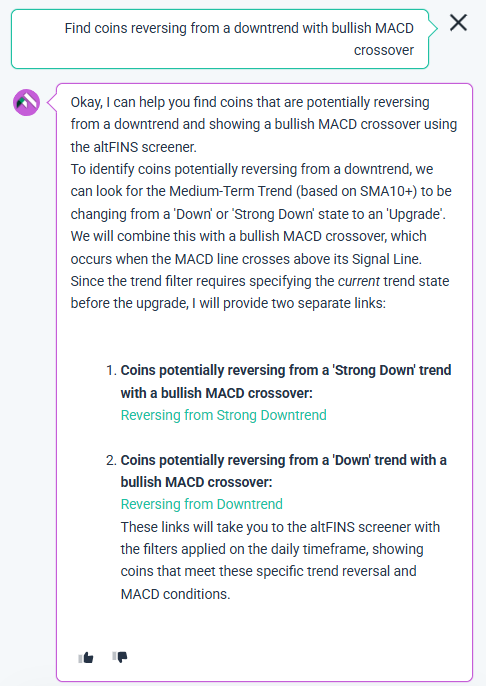
Task: Click the 'daily timeframe' closing paragraph
Action: (280, 560)
